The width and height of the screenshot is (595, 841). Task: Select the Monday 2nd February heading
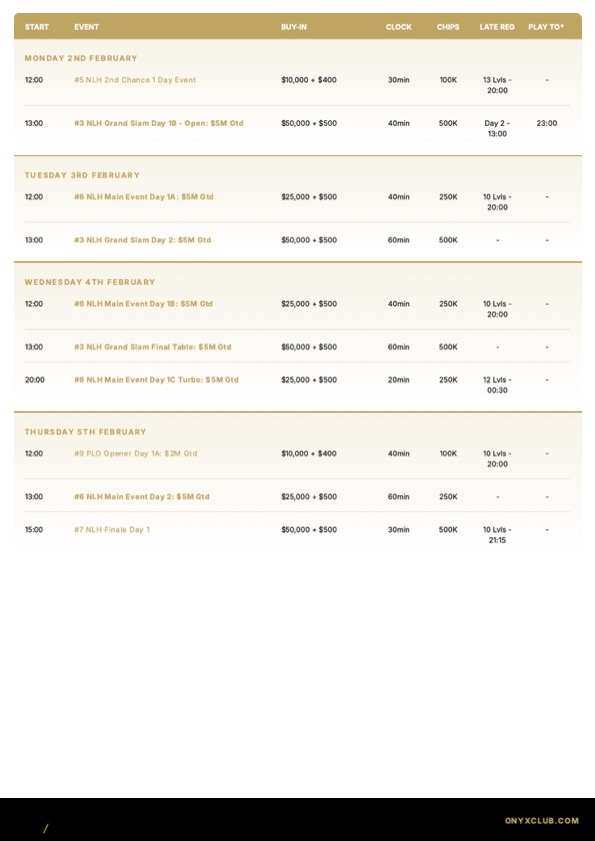(x=81, y=58)
